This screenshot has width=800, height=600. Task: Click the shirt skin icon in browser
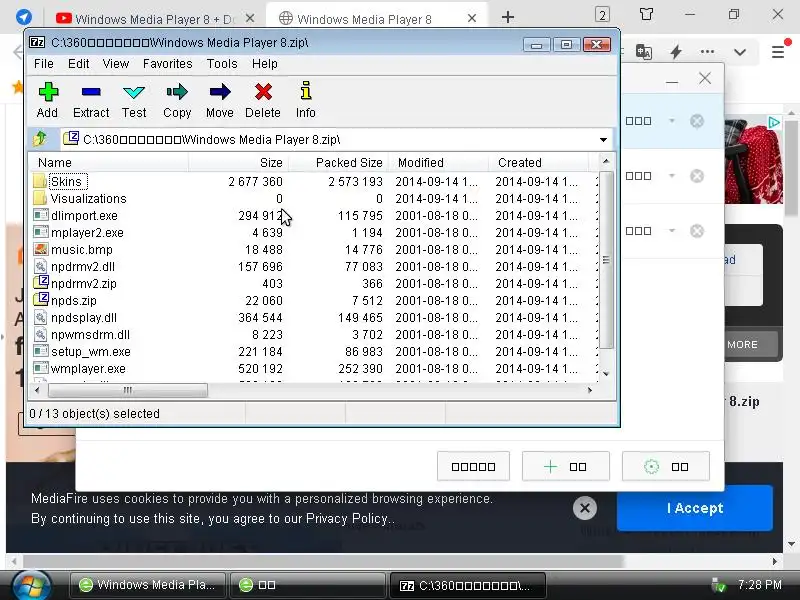[x=646, y=14]
